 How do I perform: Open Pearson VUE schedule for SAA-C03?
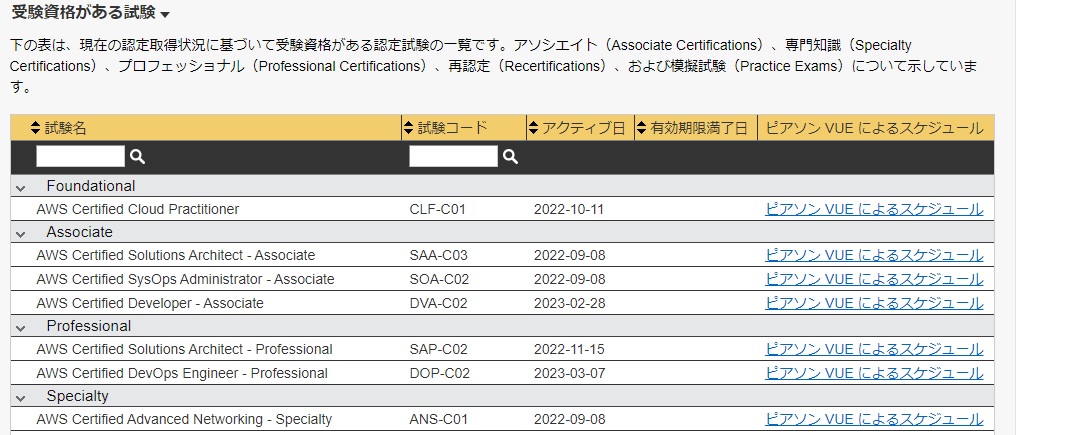tap(874, 256)
